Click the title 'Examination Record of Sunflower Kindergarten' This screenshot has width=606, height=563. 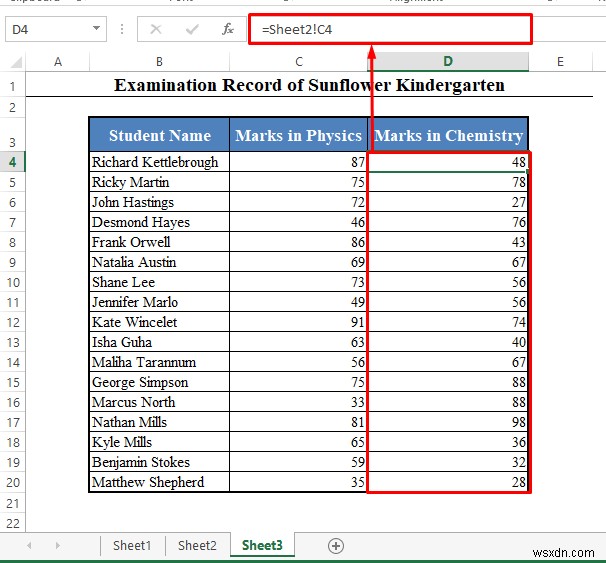click(x=309, y=85)
